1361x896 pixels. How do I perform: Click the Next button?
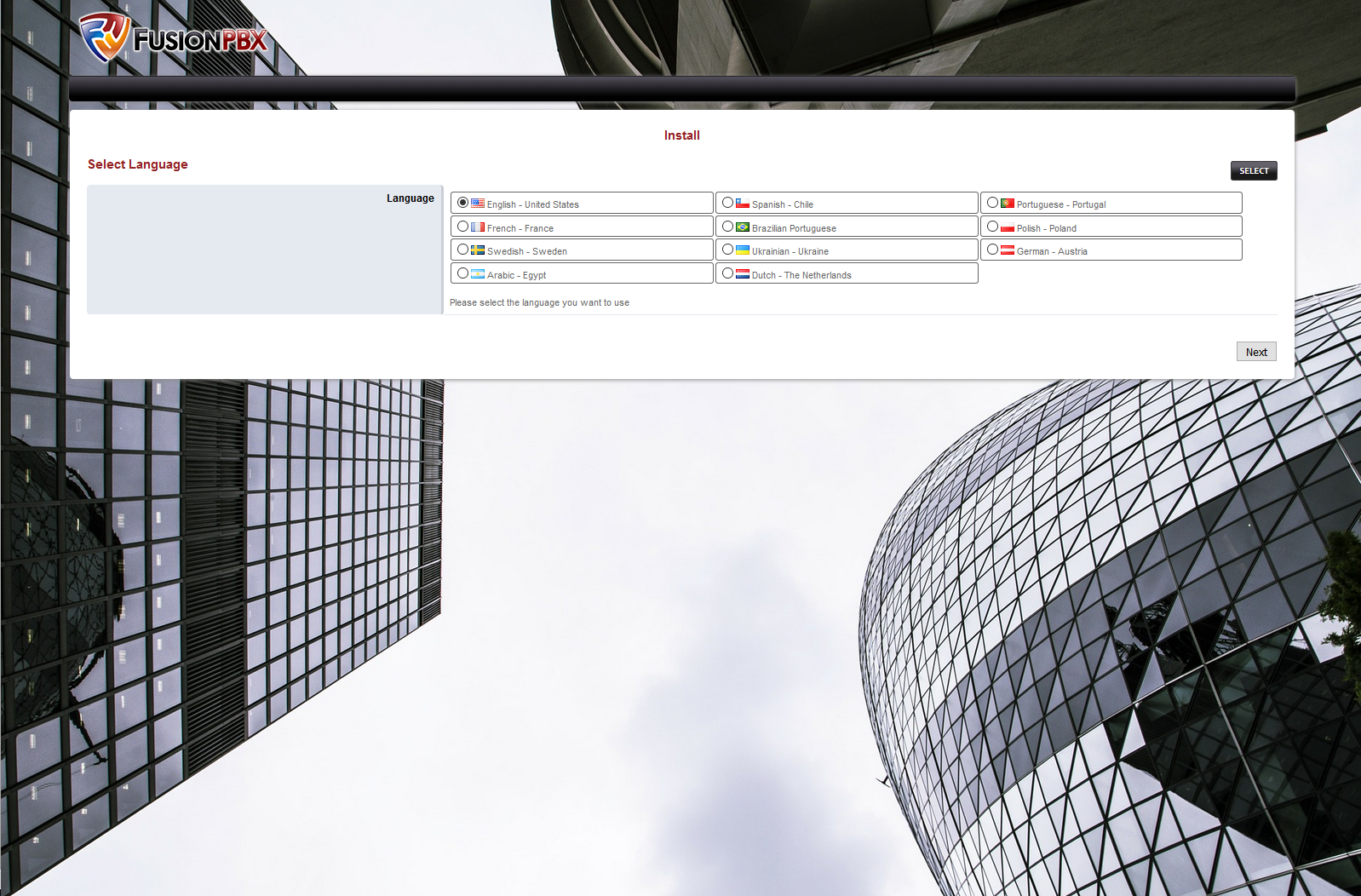point(1256,352)
